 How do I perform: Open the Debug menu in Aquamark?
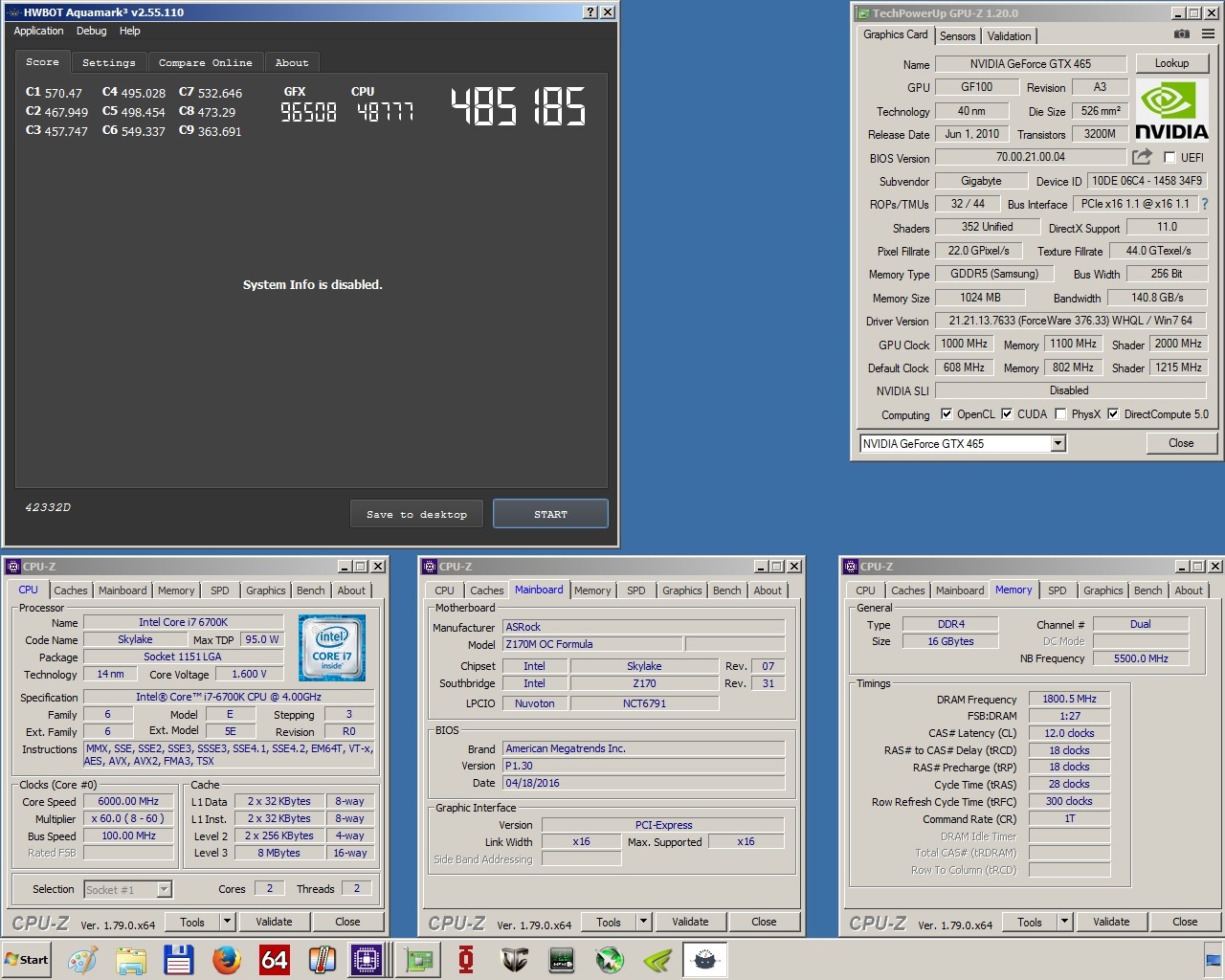[x=92, y=31]
